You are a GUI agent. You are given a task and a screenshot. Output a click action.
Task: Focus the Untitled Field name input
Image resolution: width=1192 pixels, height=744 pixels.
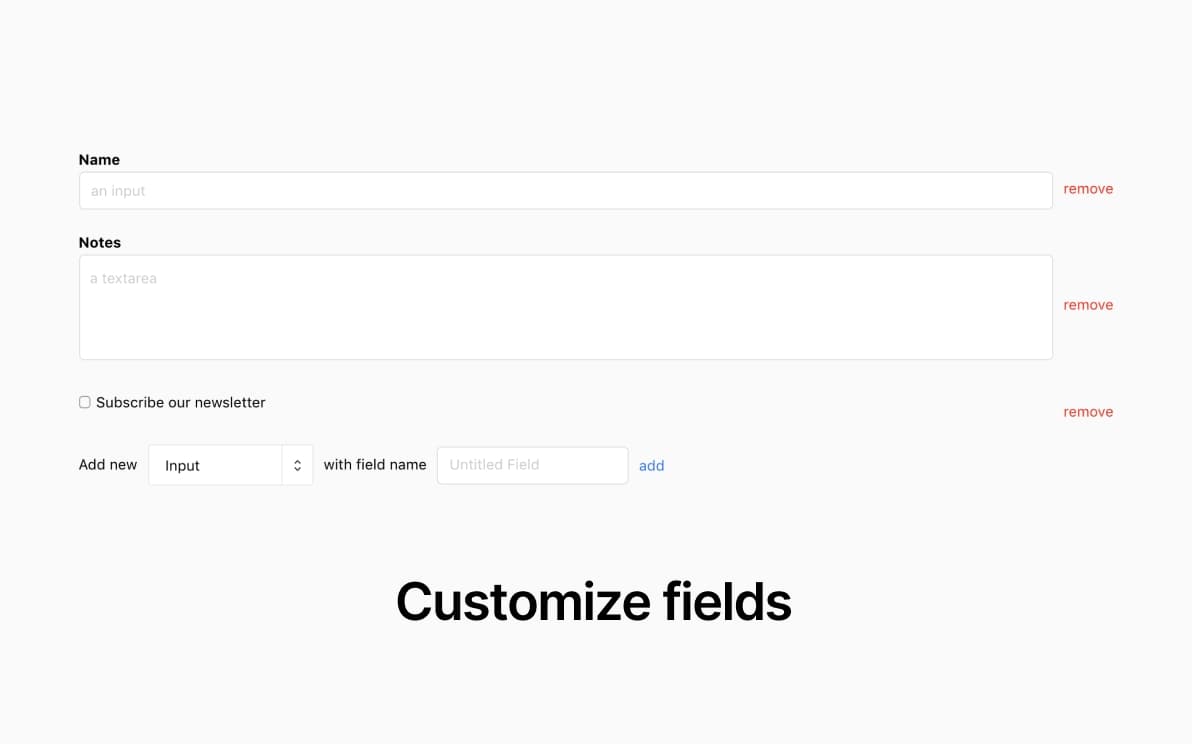(x=532, y=465)
